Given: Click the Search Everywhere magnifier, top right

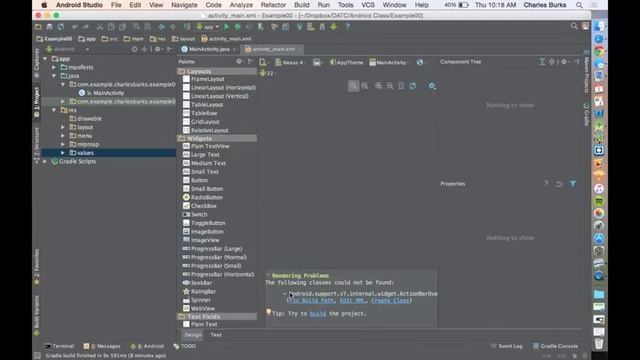Looking at the screenshot, I should pos(574,27).
